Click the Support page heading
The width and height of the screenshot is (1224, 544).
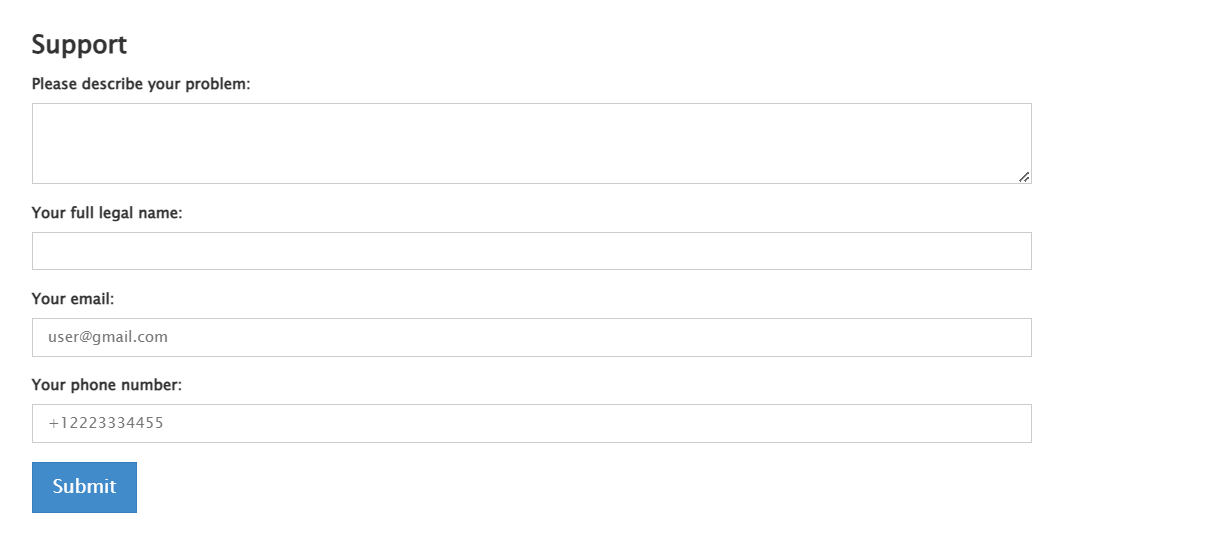pyautogui.click(x=79, y=45)
